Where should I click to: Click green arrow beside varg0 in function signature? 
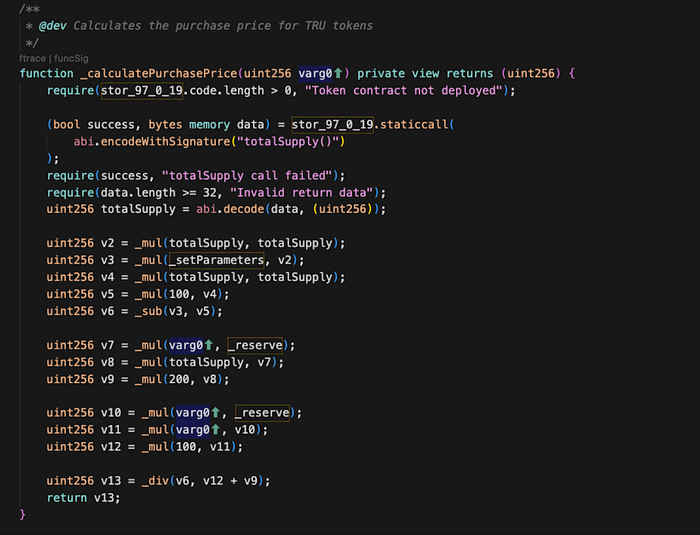339,74
